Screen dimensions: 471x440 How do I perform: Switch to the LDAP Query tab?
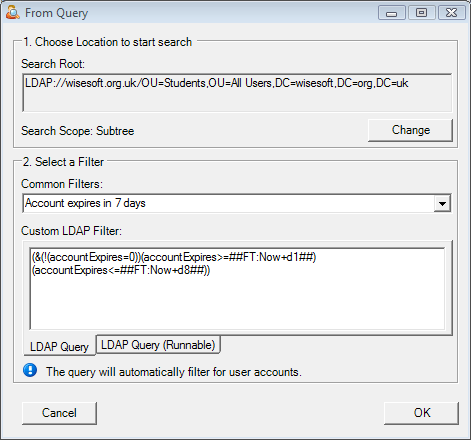tap(59, 346)
